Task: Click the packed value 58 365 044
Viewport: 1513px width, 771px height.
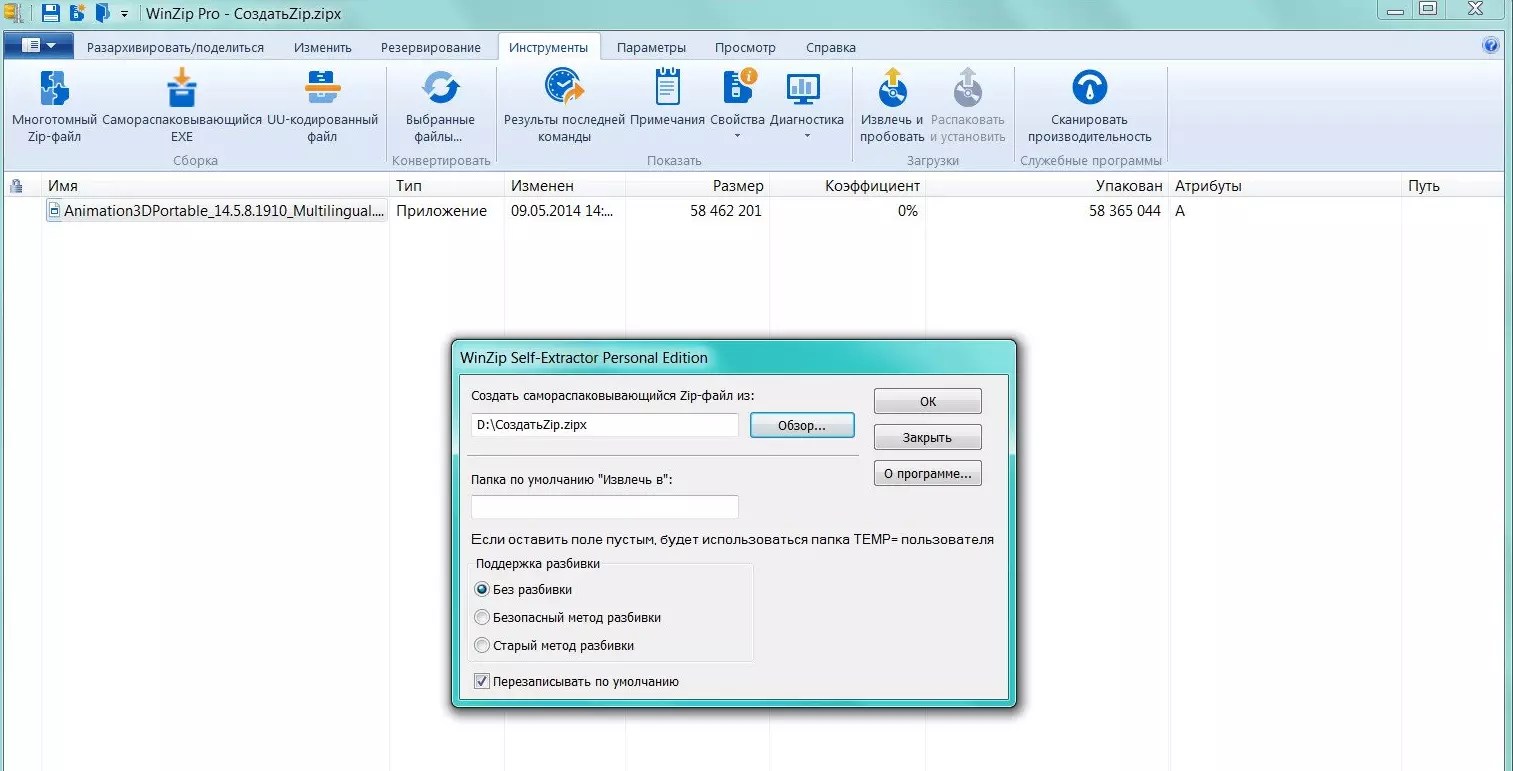Action: (1125, 211)
